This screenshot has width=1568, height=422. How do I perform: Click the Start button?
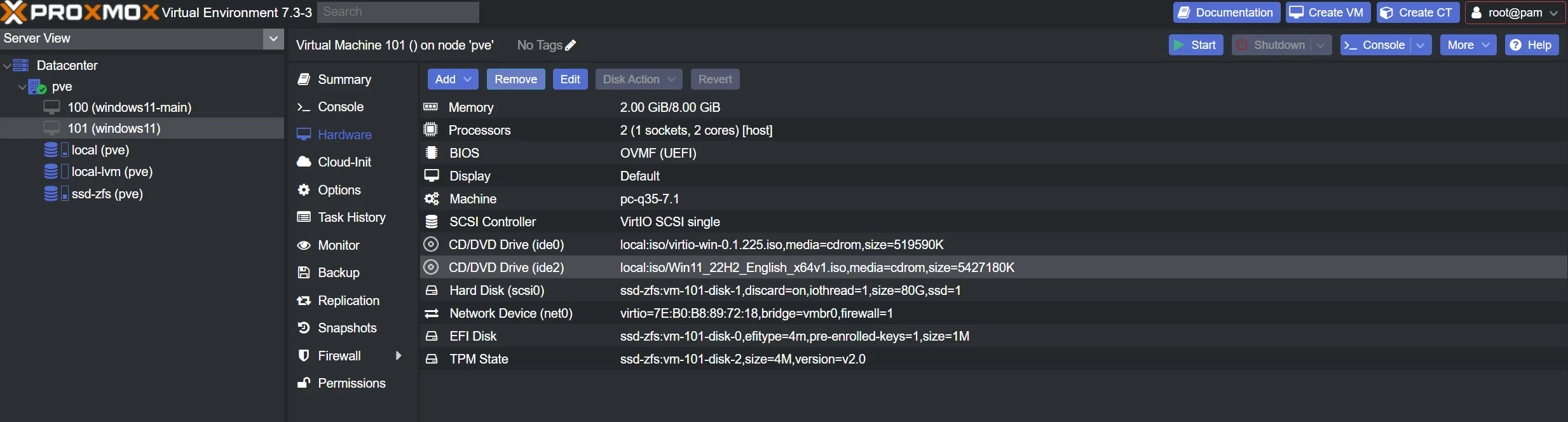(1195, 45)
